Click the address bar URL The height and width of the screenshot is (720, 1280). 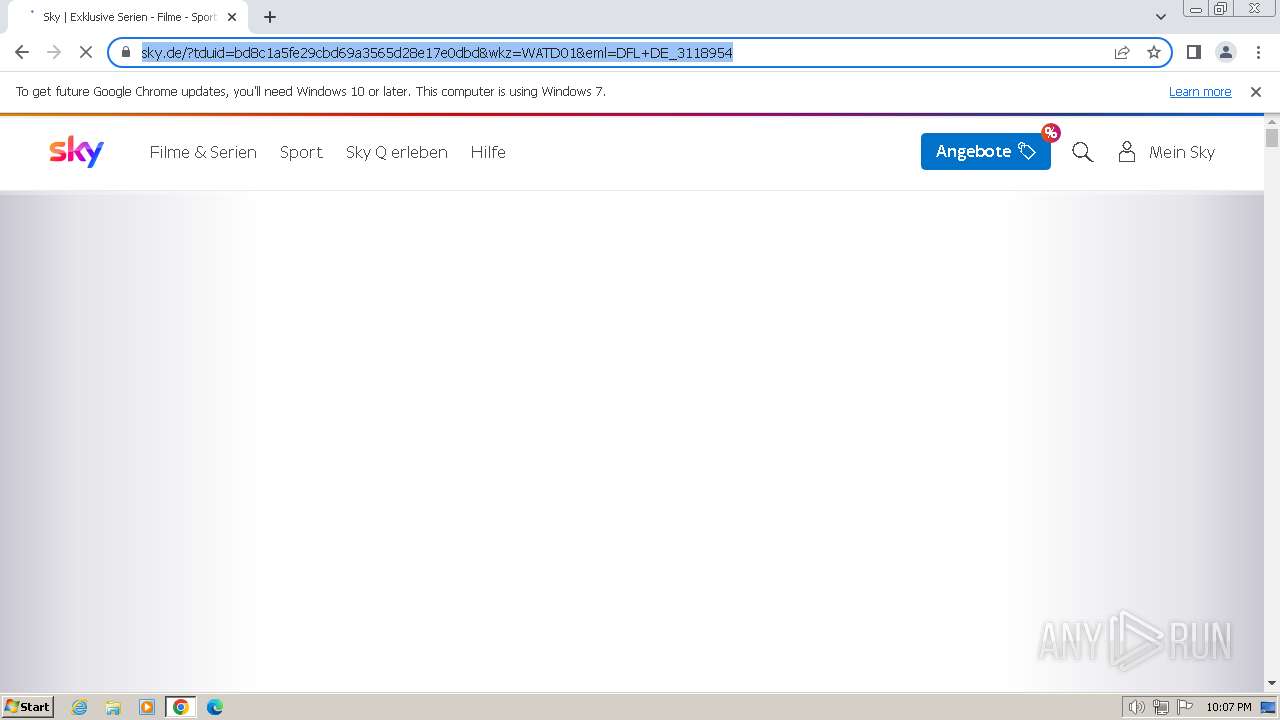pyautogui.click(x=437, y=52)
